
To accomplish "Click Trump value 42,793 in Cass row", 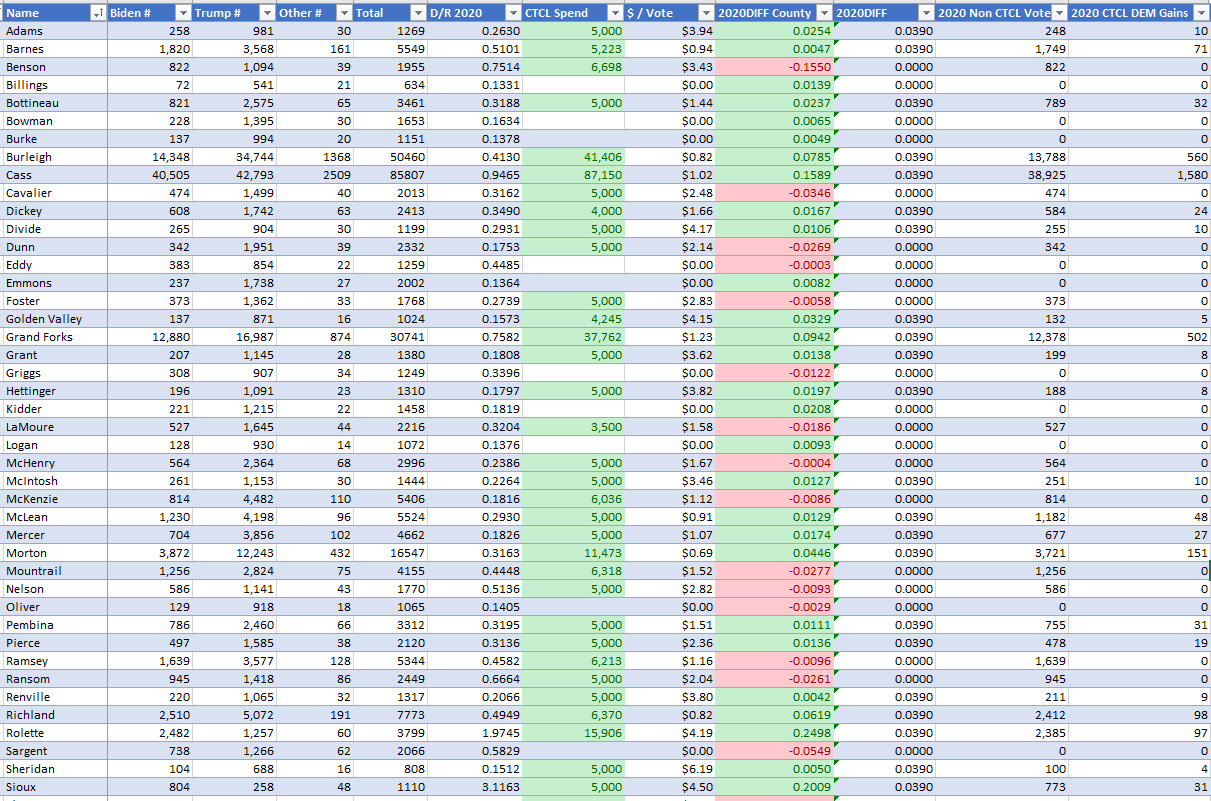I will pyautogui.click(x=235, y=175).
